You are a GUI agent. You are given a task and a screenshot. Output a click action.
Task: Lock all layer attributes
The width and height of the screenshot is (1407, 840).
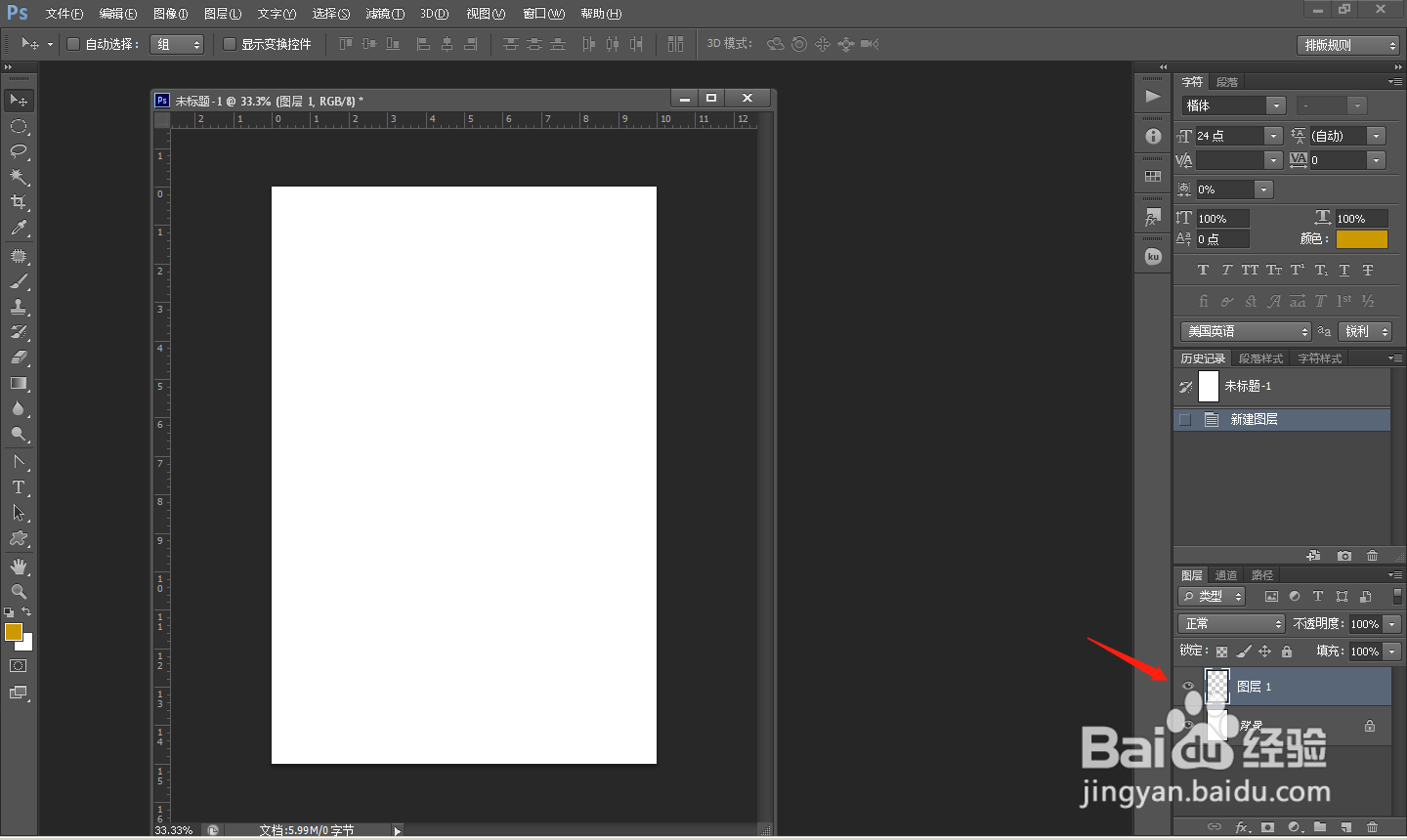point(1287,651)
